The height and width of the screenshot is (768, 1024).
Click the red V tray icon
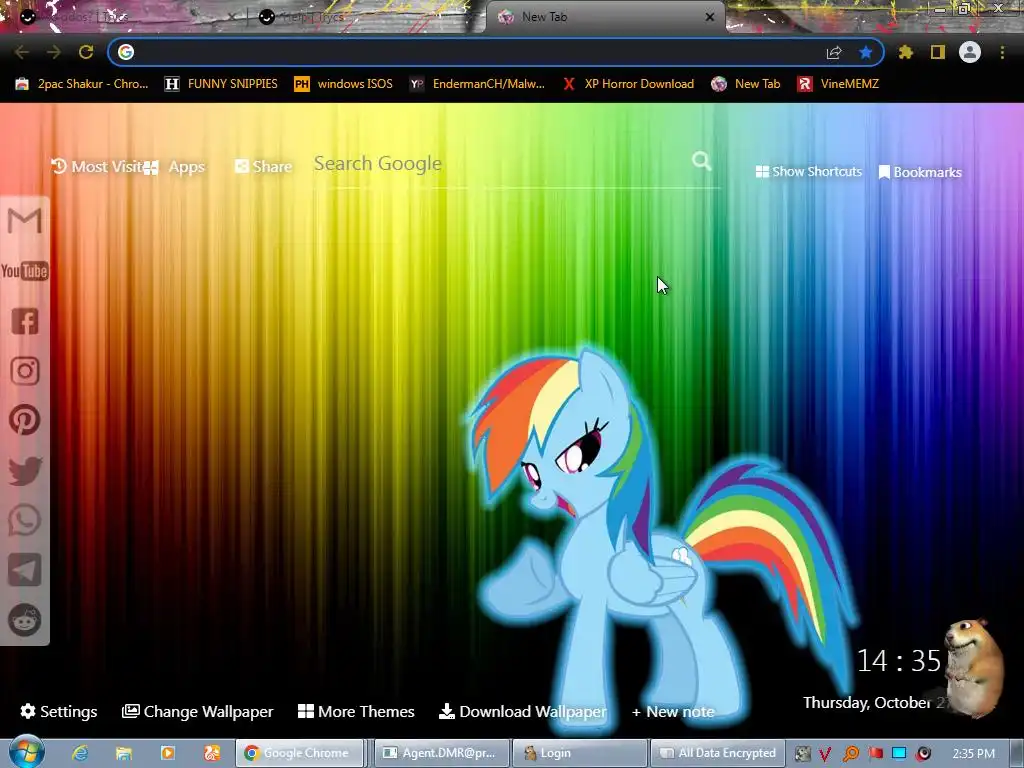825,754
